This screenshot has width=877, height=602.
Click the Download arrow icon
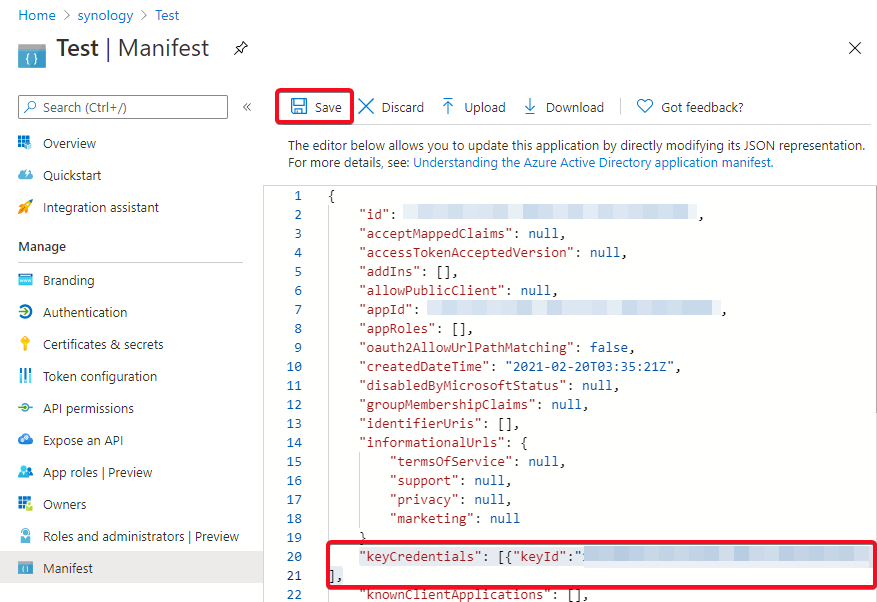coord(530,106)
